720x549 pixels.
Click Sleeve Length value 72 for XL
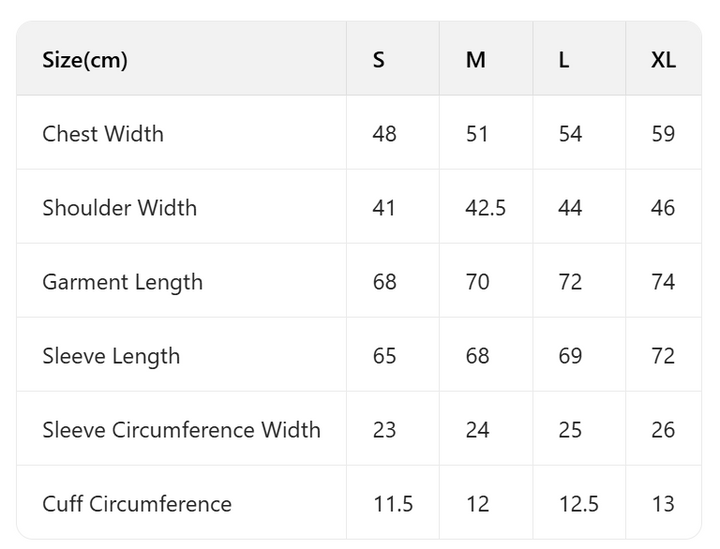click(663, 356)
